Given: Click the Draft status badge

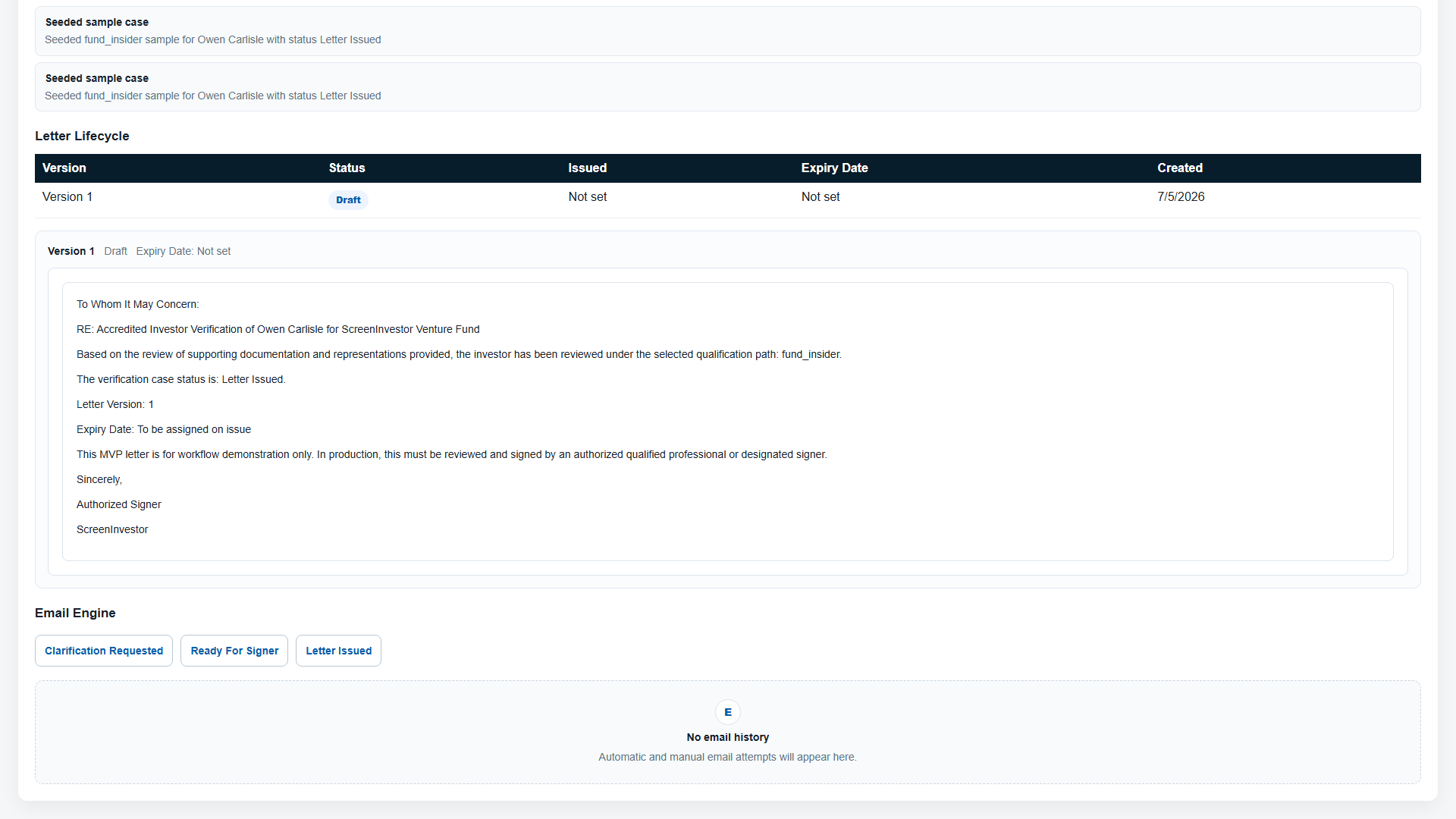Looking at the screenshot, I should click(x=348, y=200).
